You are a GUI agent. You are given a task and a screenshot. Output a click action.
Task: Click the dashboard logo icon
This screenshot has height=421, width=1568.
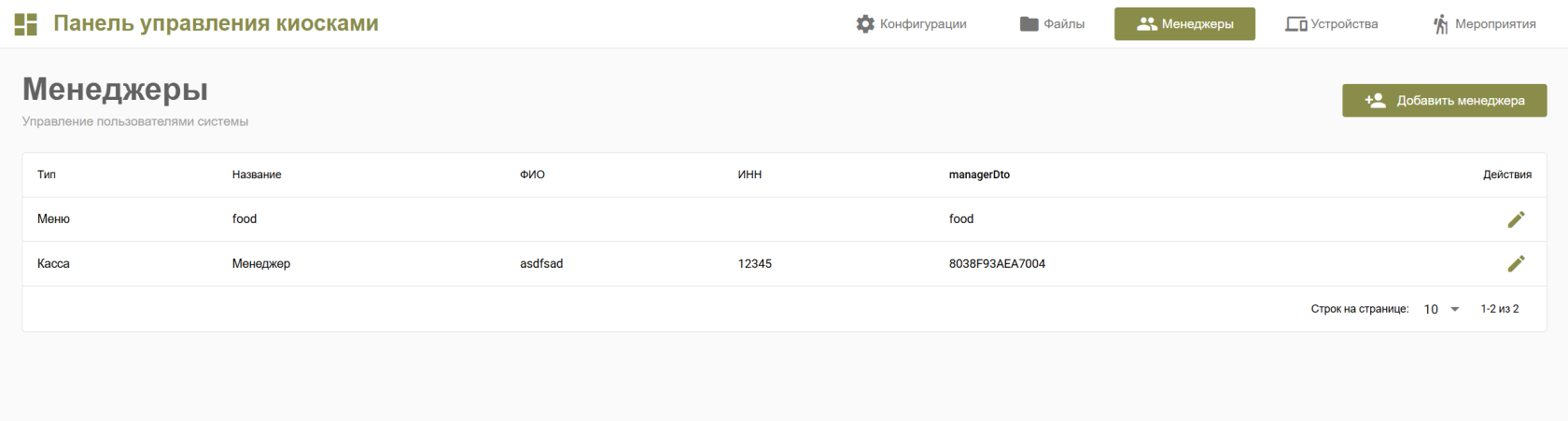(x=26, y=24)
